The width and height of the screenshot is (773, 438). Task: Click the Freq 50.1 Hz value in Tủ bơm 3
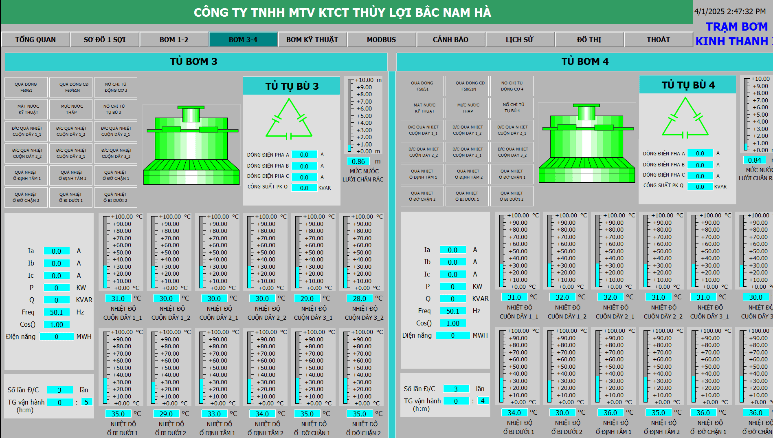(x=57, y=312)
